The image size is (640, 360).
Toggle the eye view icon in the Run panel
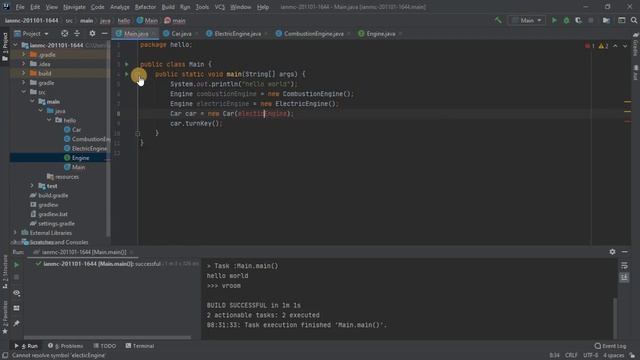16,293
